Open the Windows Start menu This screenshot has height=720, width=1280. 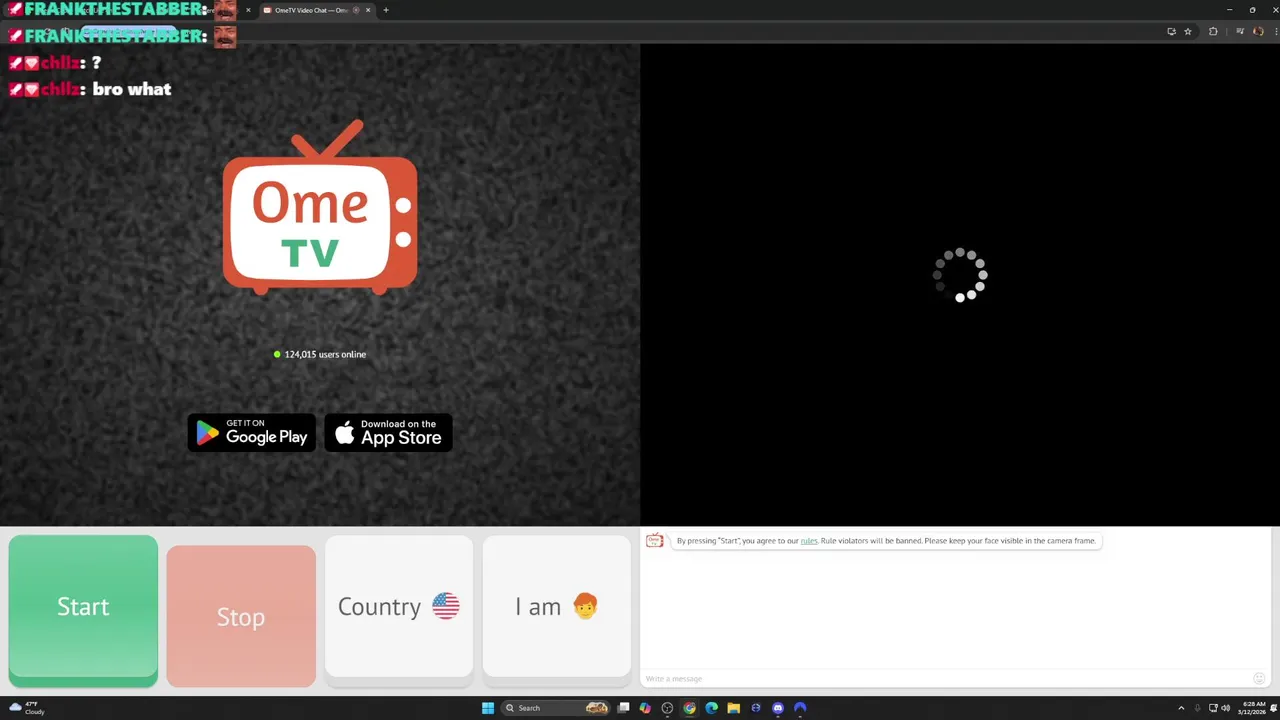pyautogui.click(x=488, y=708)
